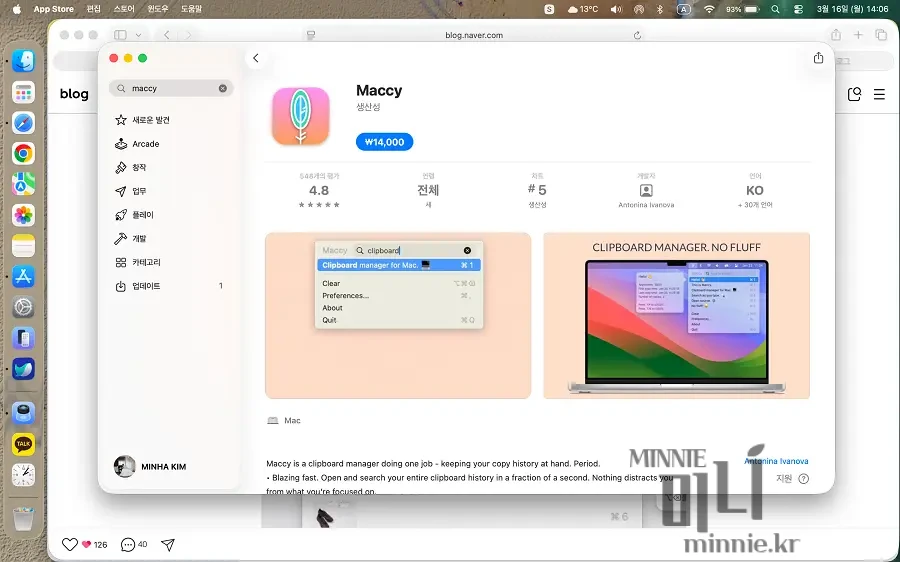This screenshot has height=562, width=900.
Task: Open Maps from the Dock
Action: (x=24, y=184)
